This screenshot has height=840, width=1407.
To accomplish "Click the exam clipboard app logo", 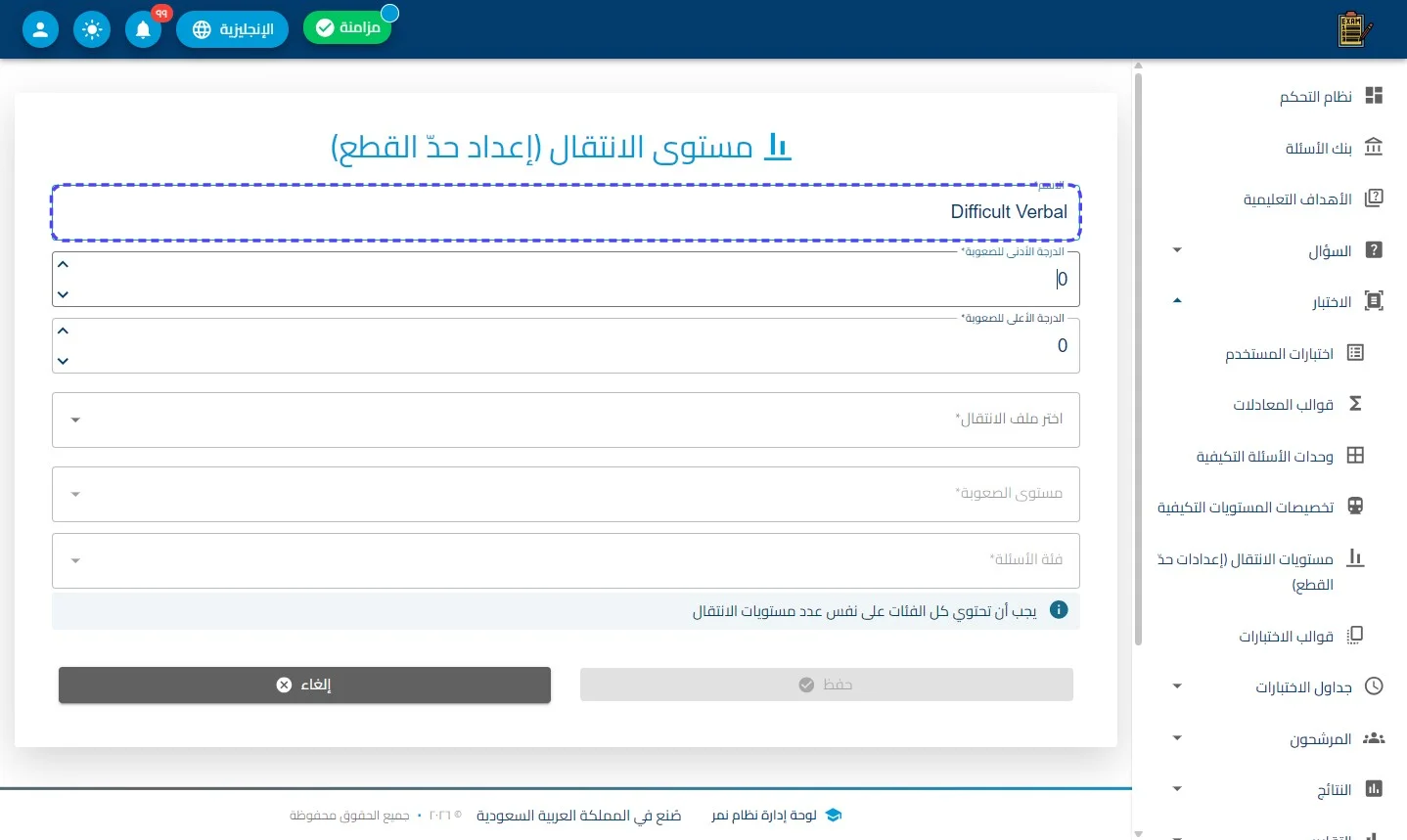I will (1354, 29).
